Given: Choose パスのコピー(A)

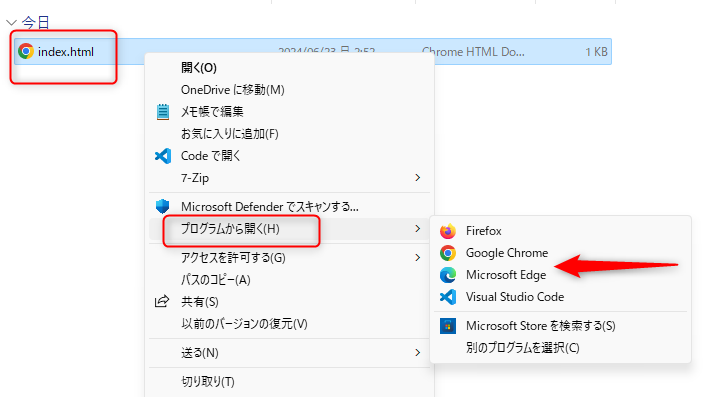Looking at the screenshot, I should point(289,280).
